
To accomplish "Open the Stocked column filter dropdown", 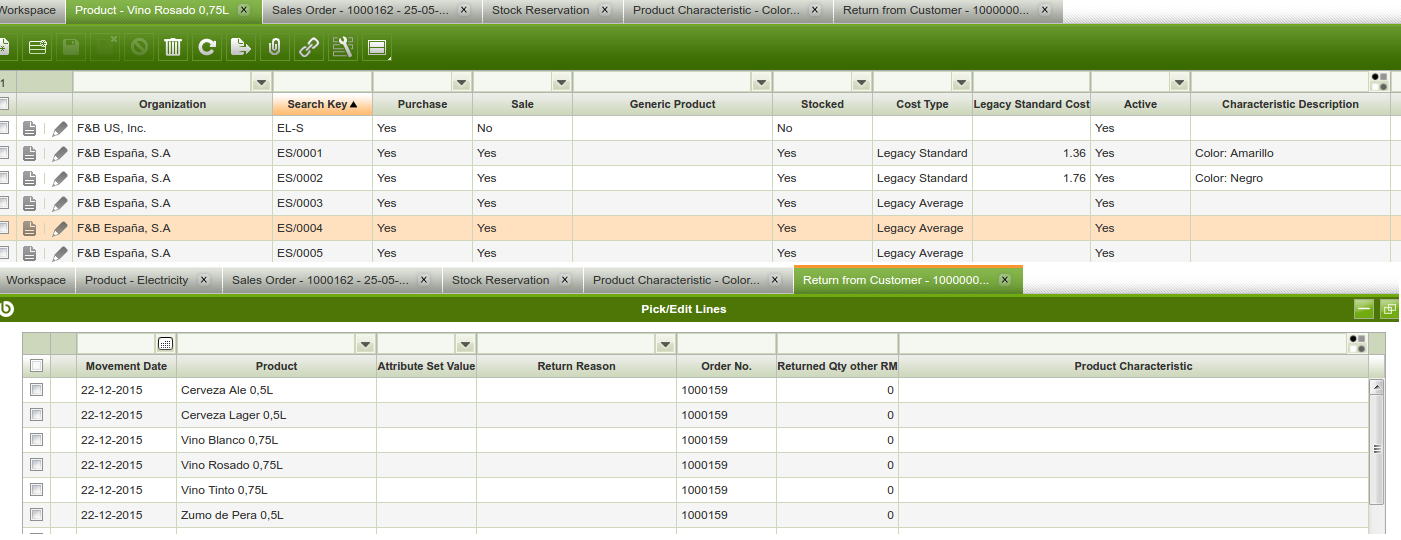I will pyautogui.click(x=861, y=82).
